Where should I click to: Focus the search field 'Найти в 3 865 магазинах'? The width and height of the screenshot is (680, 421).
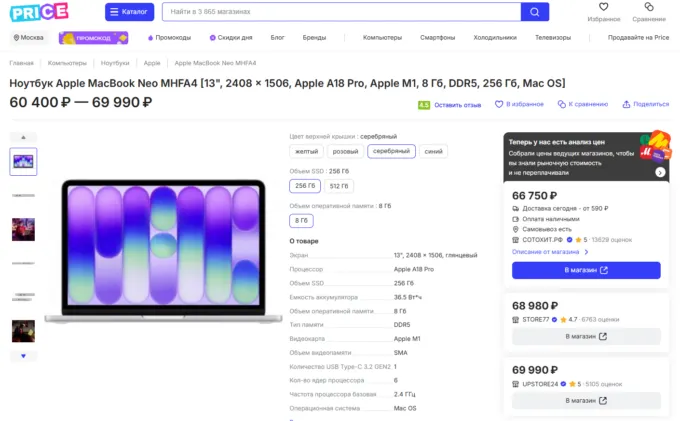[x=341, y=12]
